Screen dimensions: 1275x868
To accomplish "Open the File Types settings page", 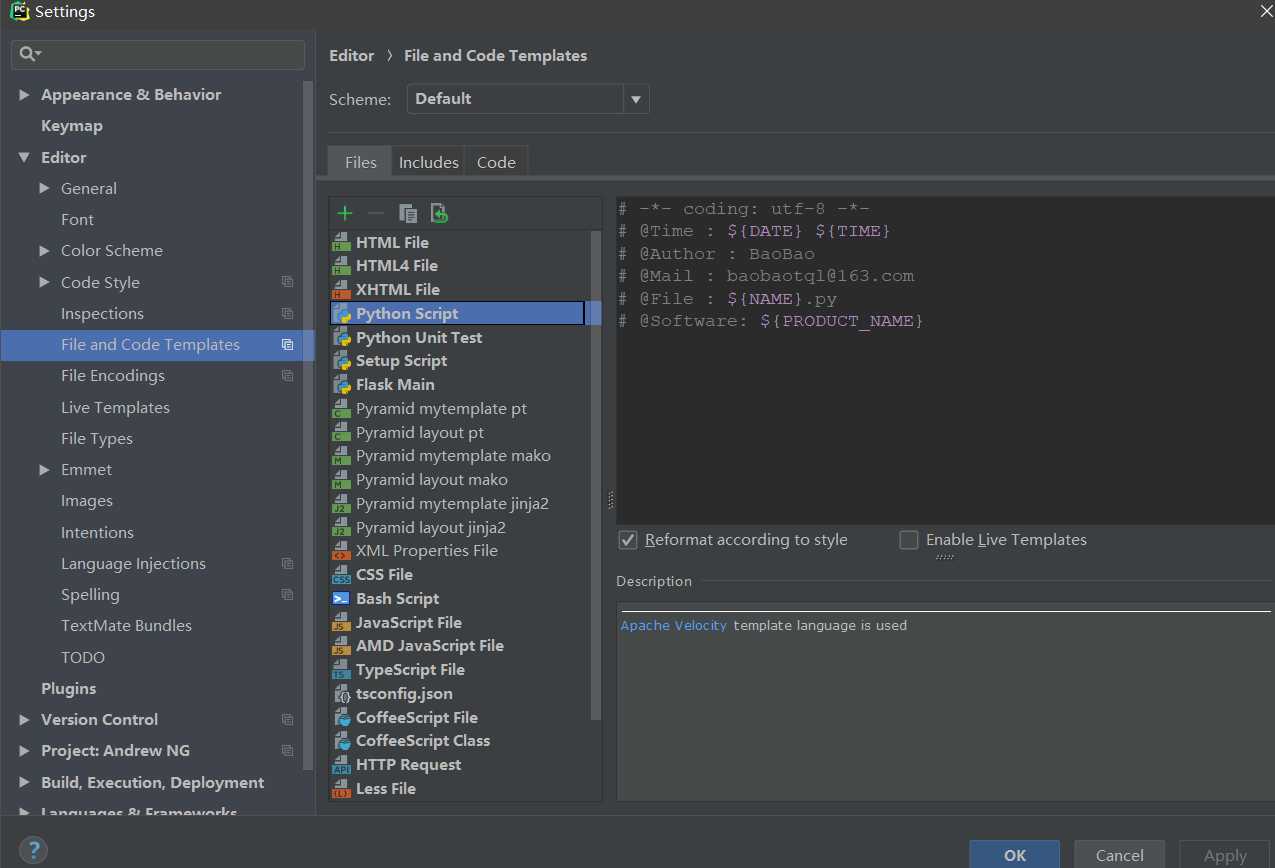I will pyautogui.click(x=97, y=439).
